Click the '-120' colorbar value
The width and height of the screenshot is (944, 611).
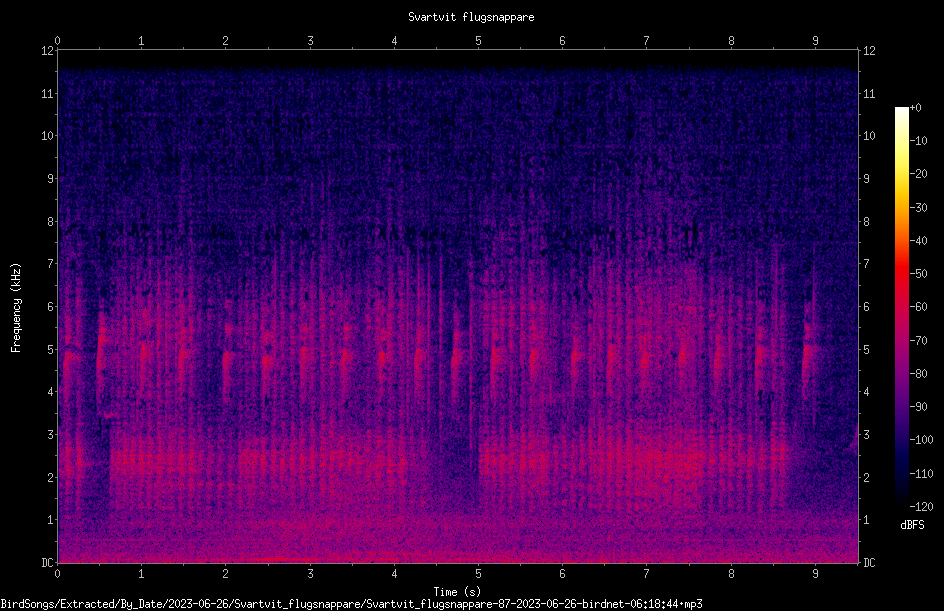tap(921, 507)
